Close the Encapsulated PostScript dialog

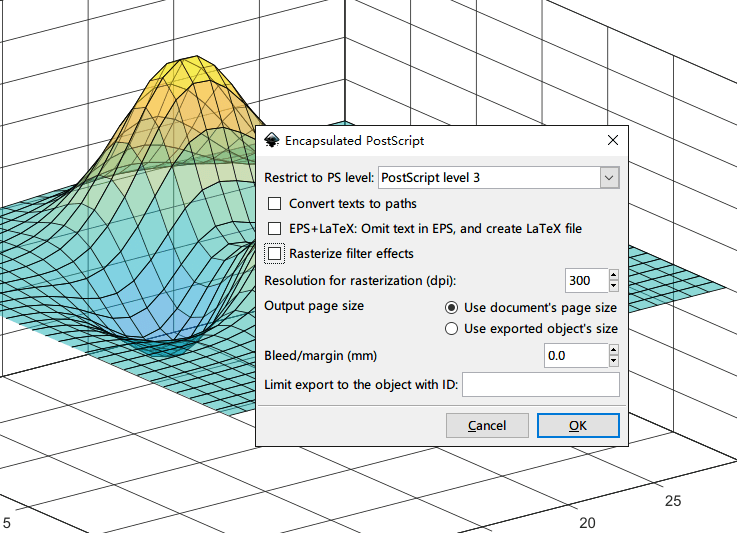click(x=611, y=141)
